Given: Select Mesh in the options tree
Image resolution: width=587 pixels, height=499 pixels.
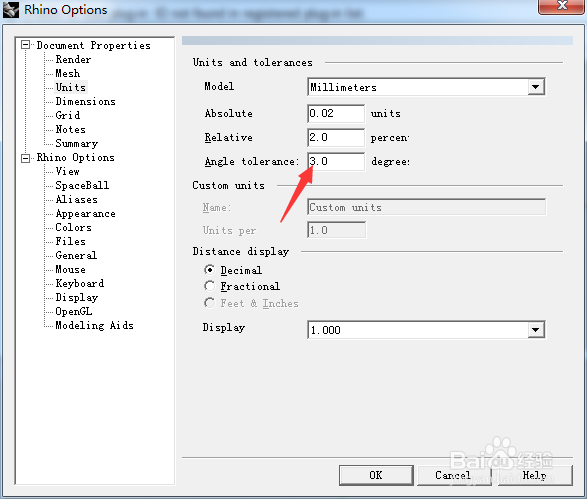Looking at the screenshot, I should (x=68, y=73).
